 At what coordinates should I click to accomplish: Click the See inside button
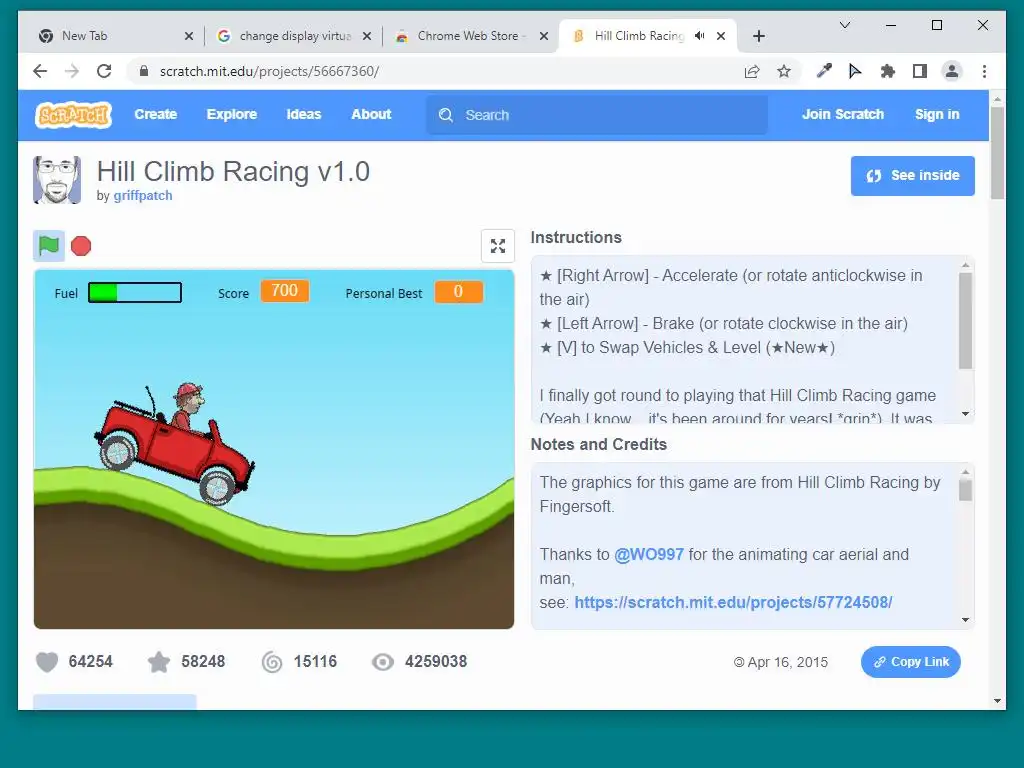[x=912, y=176]
